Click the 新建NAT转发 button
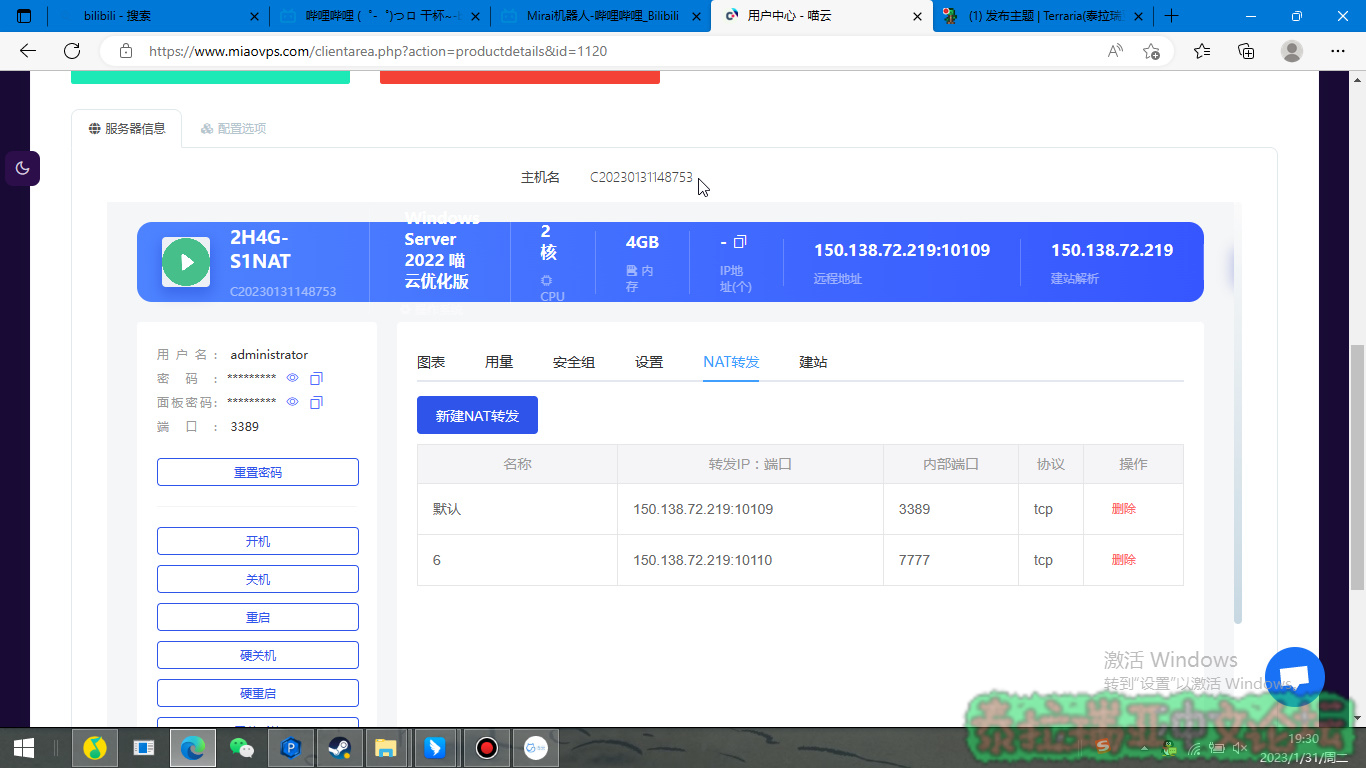The height and width of the screenshot is (768, 1366). click(x=477, y=415)
